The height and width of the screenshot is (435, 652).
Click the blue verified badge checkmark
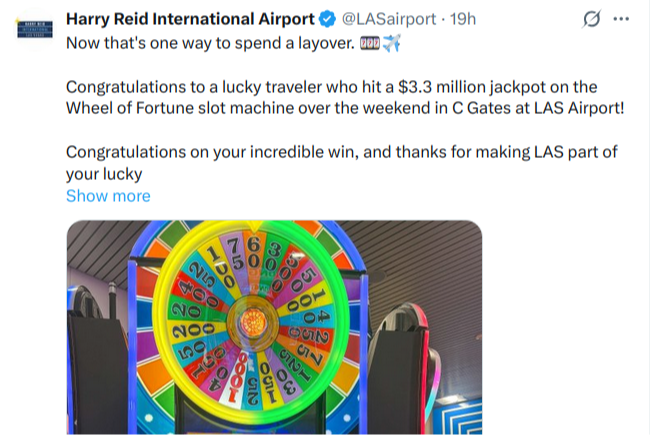tap(328, 19)
